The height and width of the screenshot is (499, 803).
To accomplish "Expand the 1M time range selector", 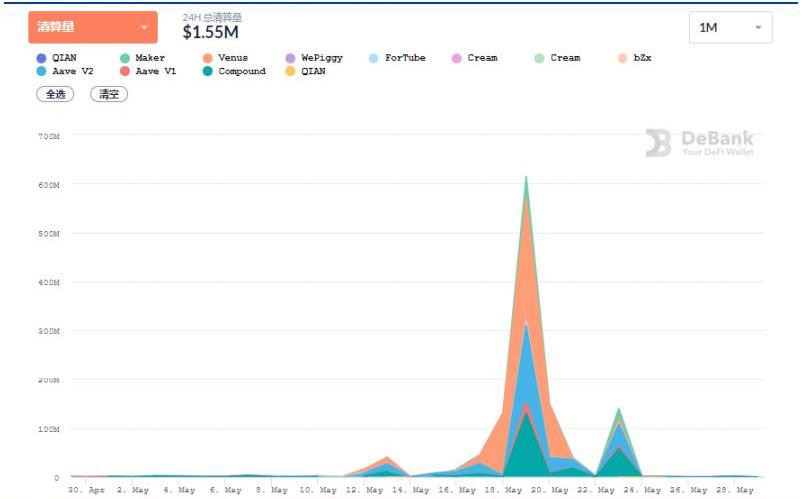I will coord(730,28).
